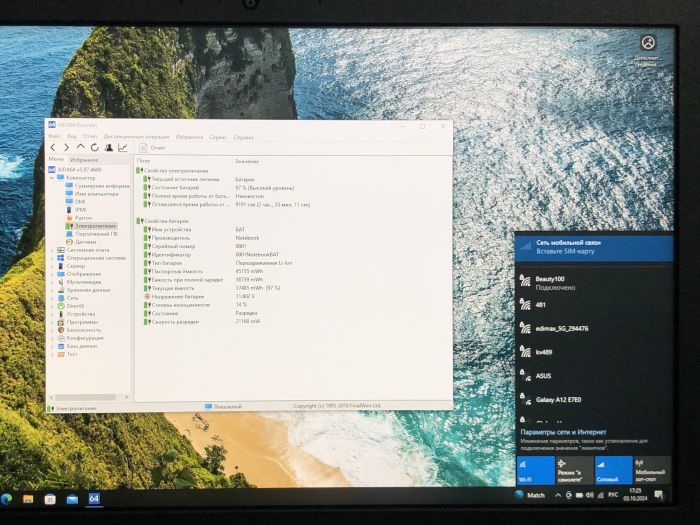700x525 pixels.
Task: Click the Refresh icon in AIDA64 toolbar
Action: pos(94,147)
